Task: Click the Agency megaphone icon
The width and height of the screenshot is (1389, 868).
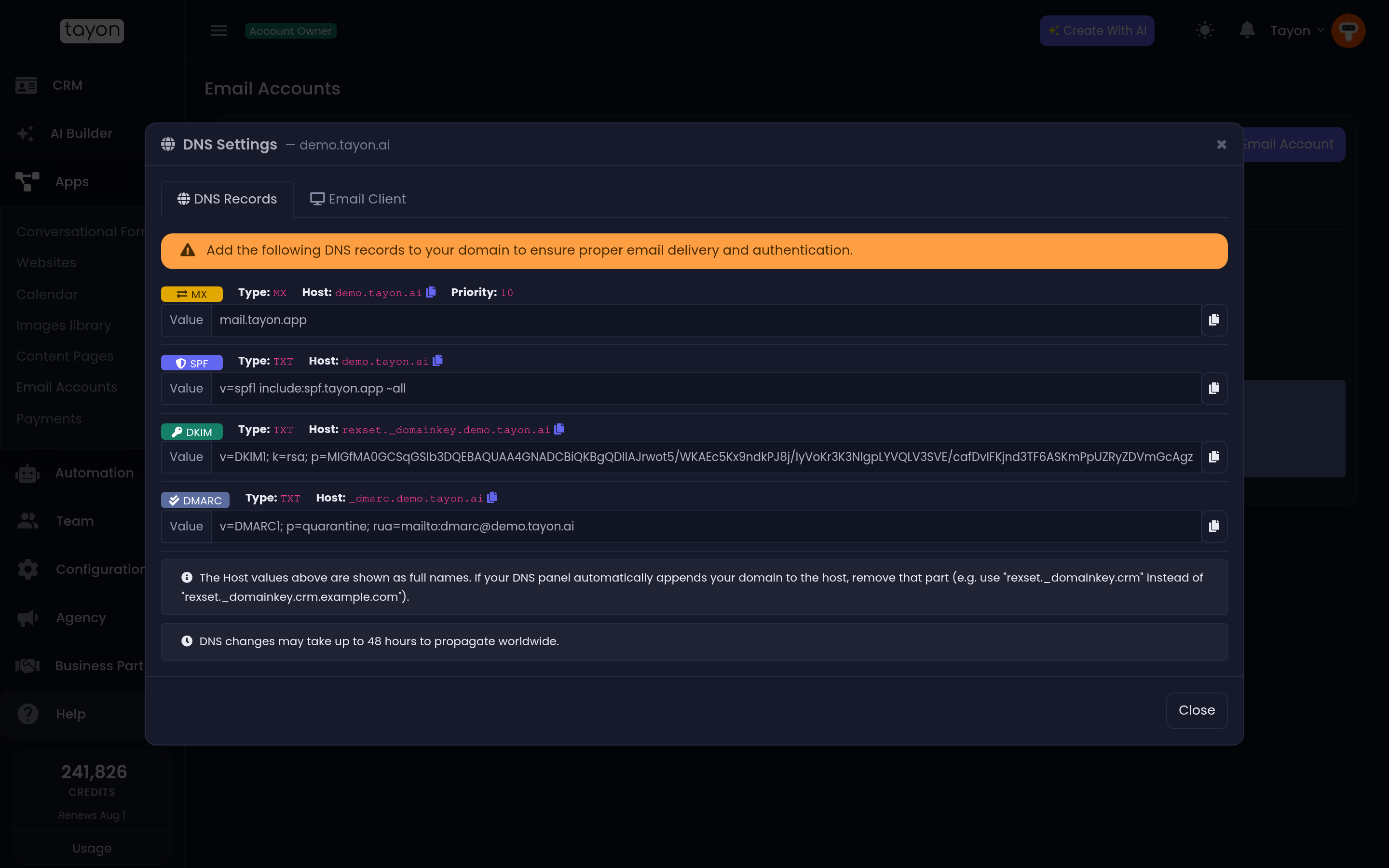Action: click(27, 618)
